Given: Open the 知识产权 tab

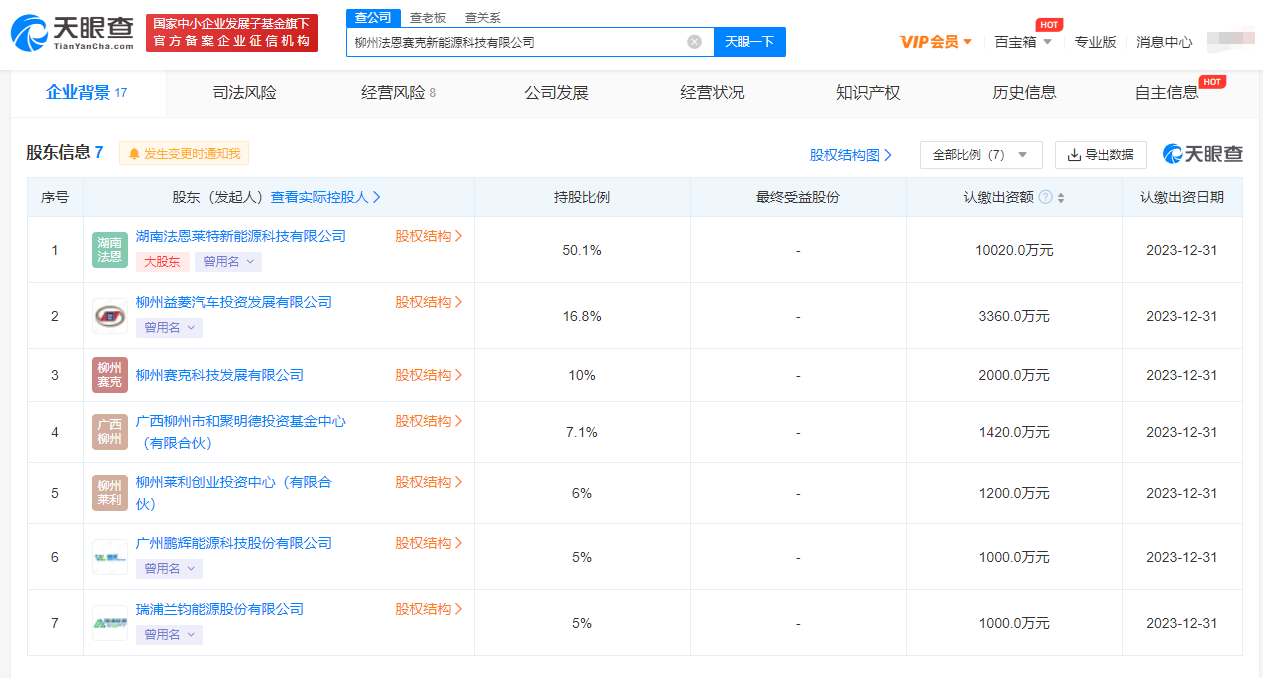Looking at the screenshot, I should (x=867, y=93).
